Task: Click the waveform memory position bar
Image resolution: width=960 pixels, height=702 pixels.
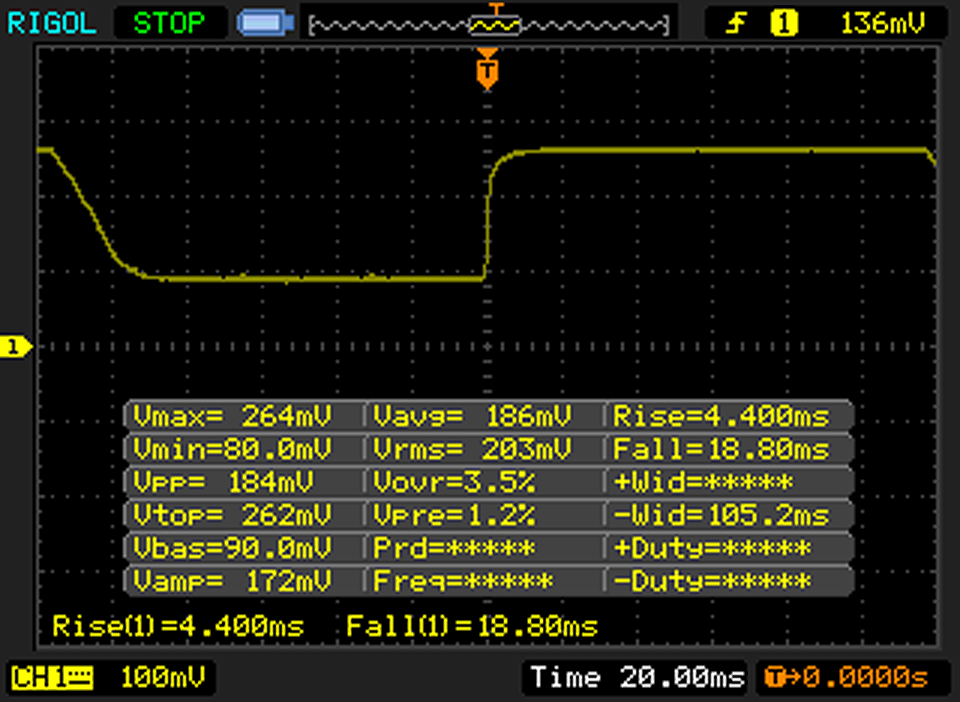Action: [489, 23]
